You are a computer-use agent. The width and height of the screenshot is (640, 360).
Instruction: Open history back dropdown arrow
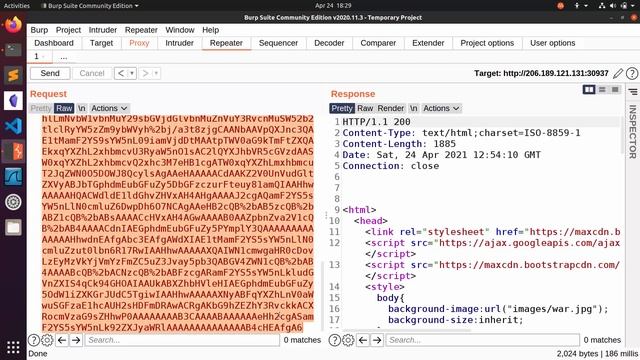(132, 73)
